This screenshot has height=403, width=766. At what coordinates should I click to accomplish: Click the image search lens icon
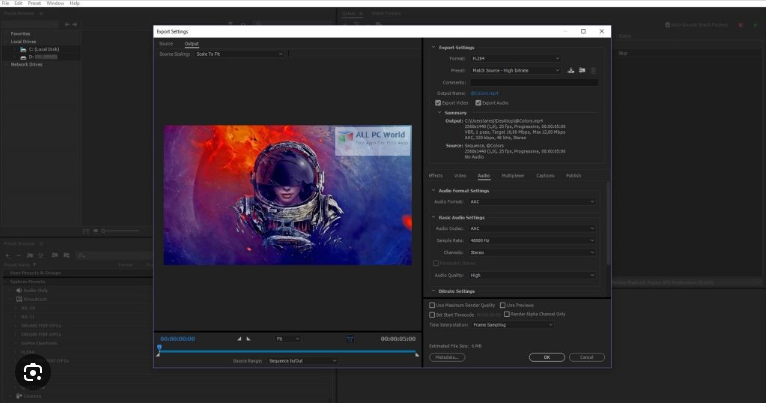point(33,372)
